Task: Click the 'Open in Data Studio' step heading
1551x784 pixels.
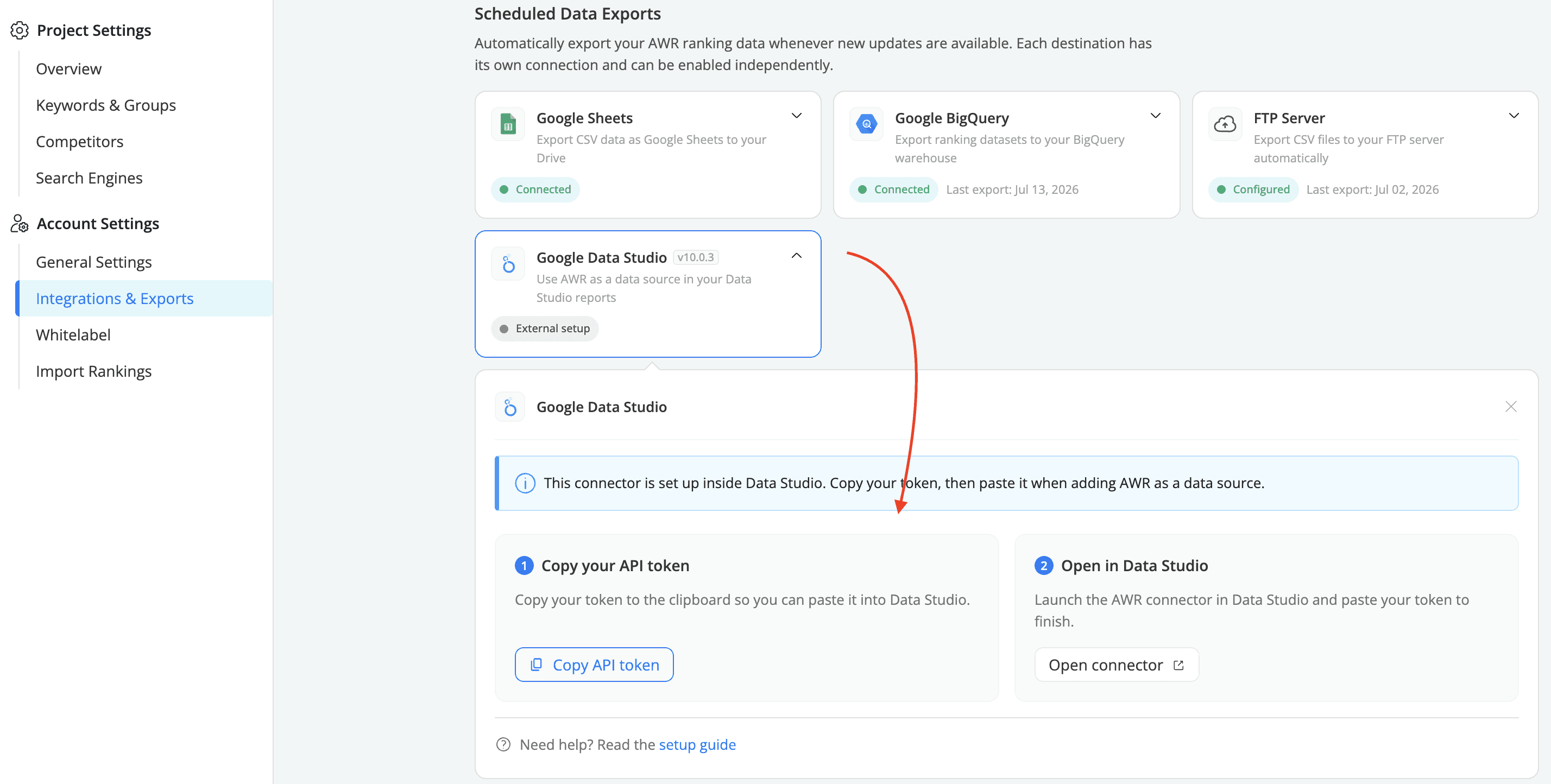Action: [x=1134, y=565]
